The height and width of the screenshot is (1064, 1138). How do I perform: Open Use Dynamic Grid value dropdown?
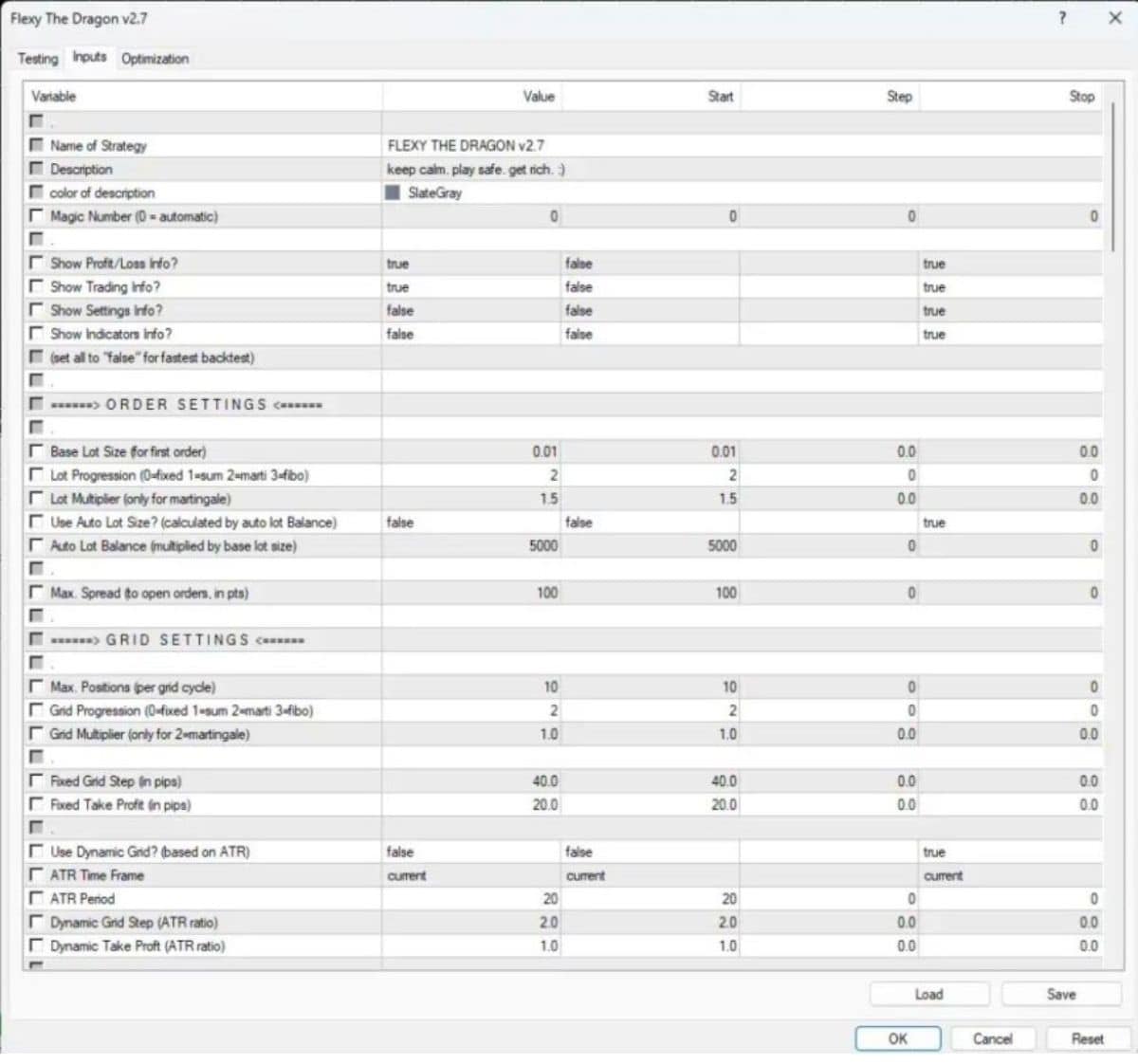(471, 852)
